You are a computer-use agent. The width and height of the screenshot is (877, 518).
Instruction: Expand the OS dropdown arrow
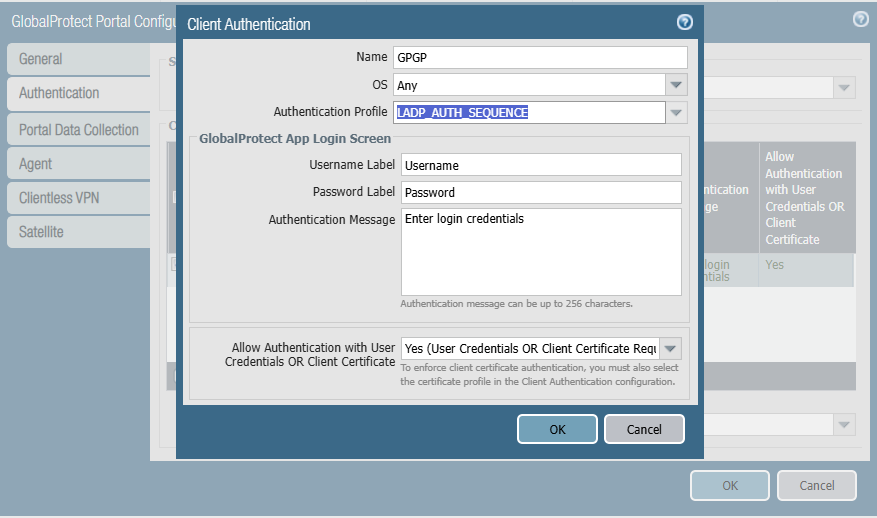coord(676,85)
